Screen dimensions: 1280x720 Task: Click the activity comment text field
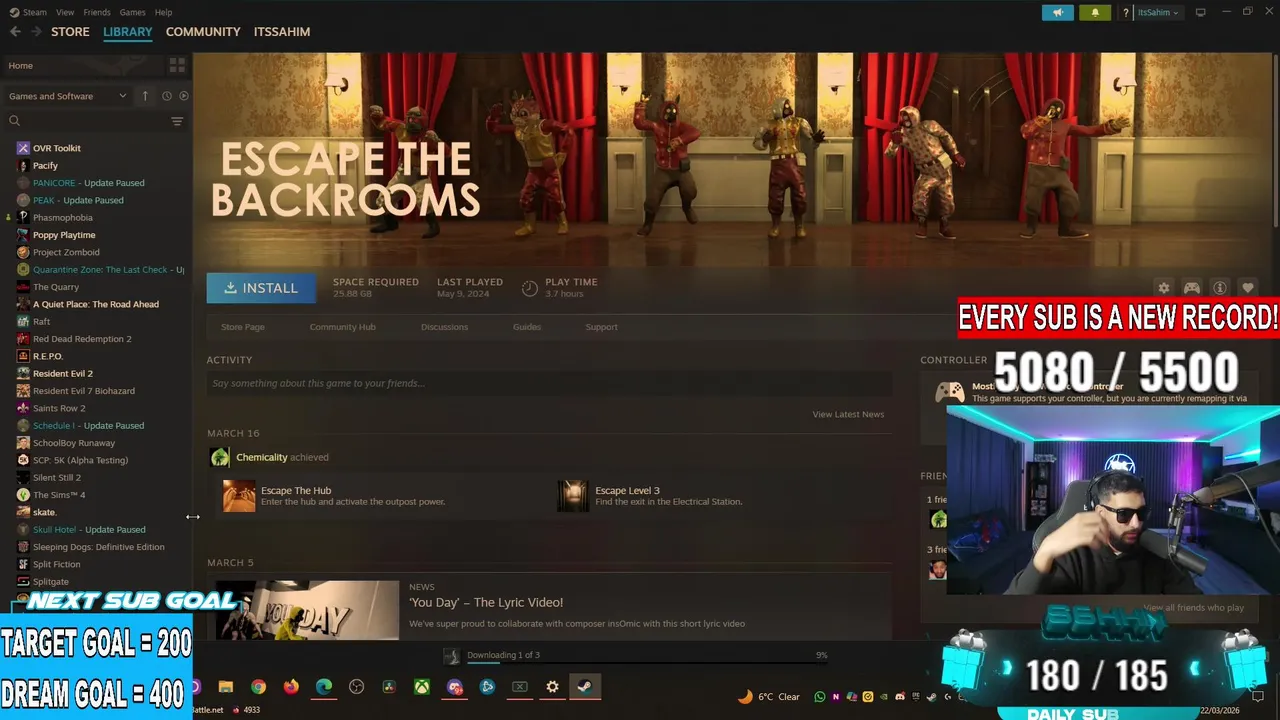coord(549,383)
